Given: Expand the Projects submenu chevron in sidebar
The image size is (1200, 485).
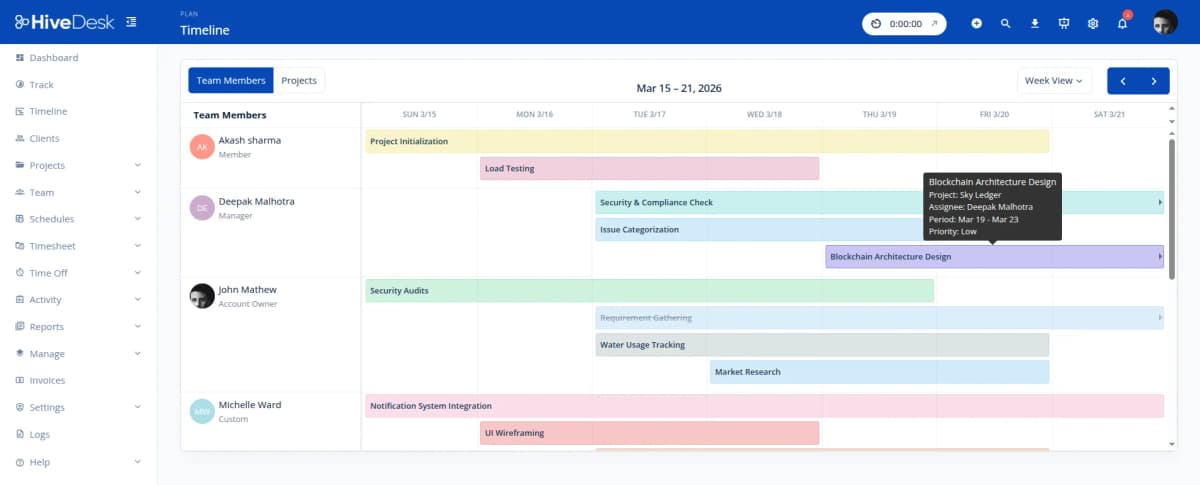Looking at the screenshot, I should (x=137, y=166).
